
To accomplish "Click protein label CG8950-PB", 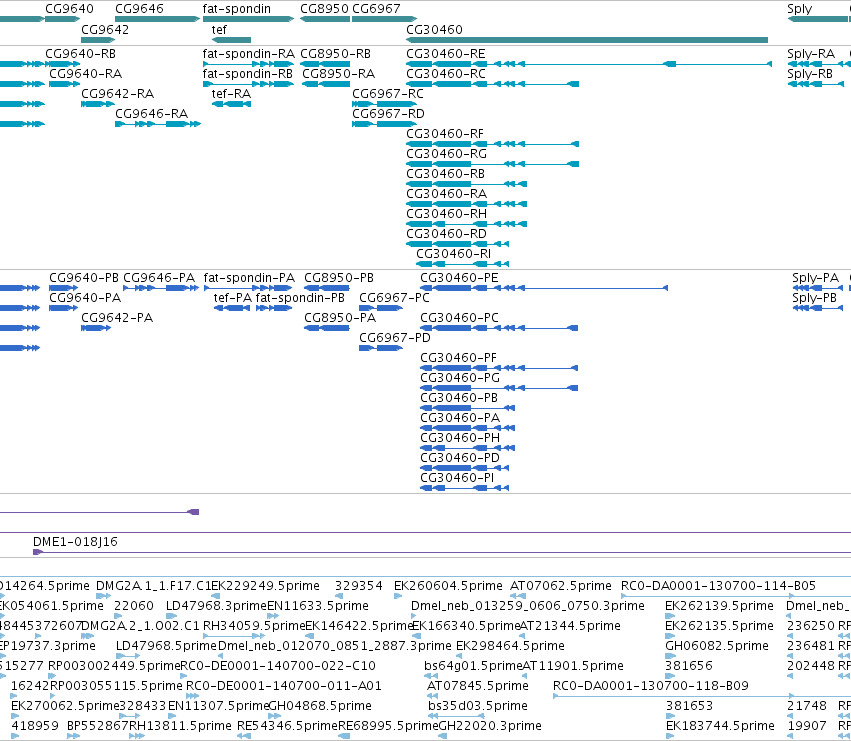I will click(x=339, y=278).
